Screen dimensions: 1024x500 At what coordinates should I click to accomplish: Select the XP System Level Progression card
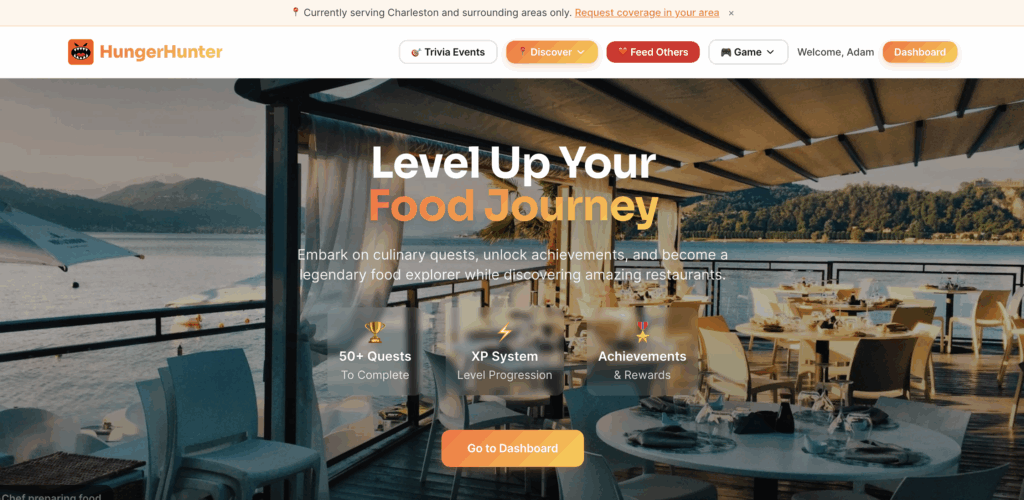coord(504,351)
